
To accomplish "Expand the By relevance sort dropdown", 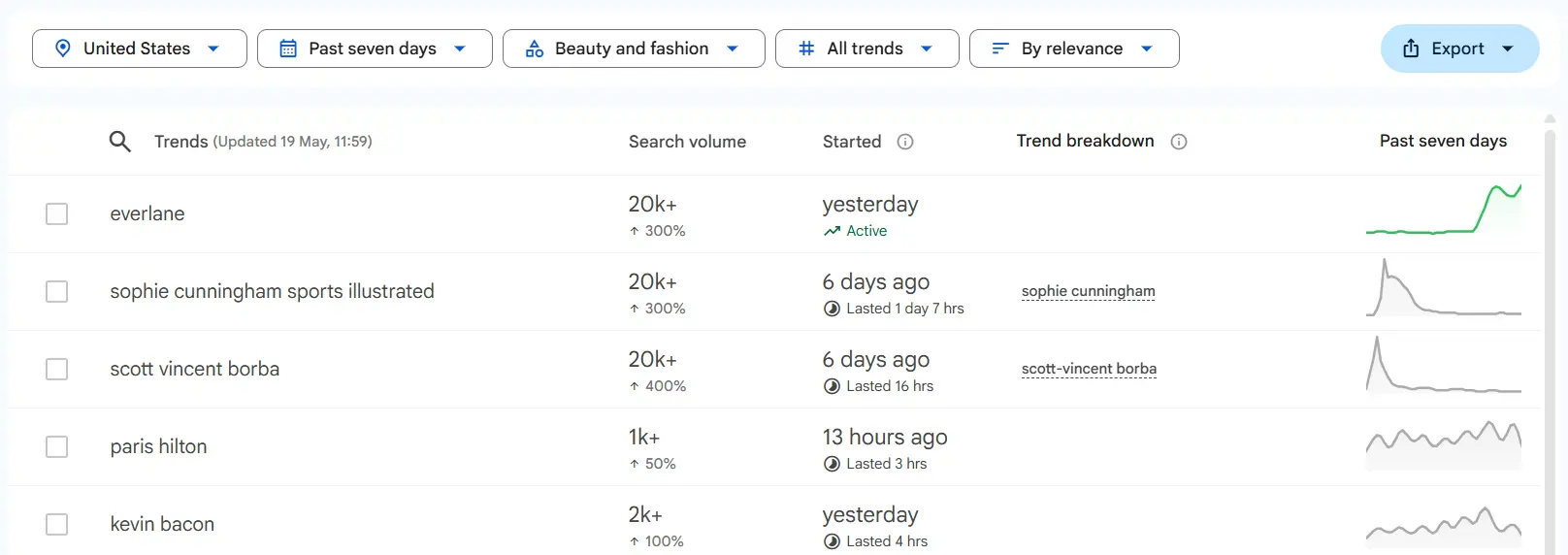I will coord(1074,49).
